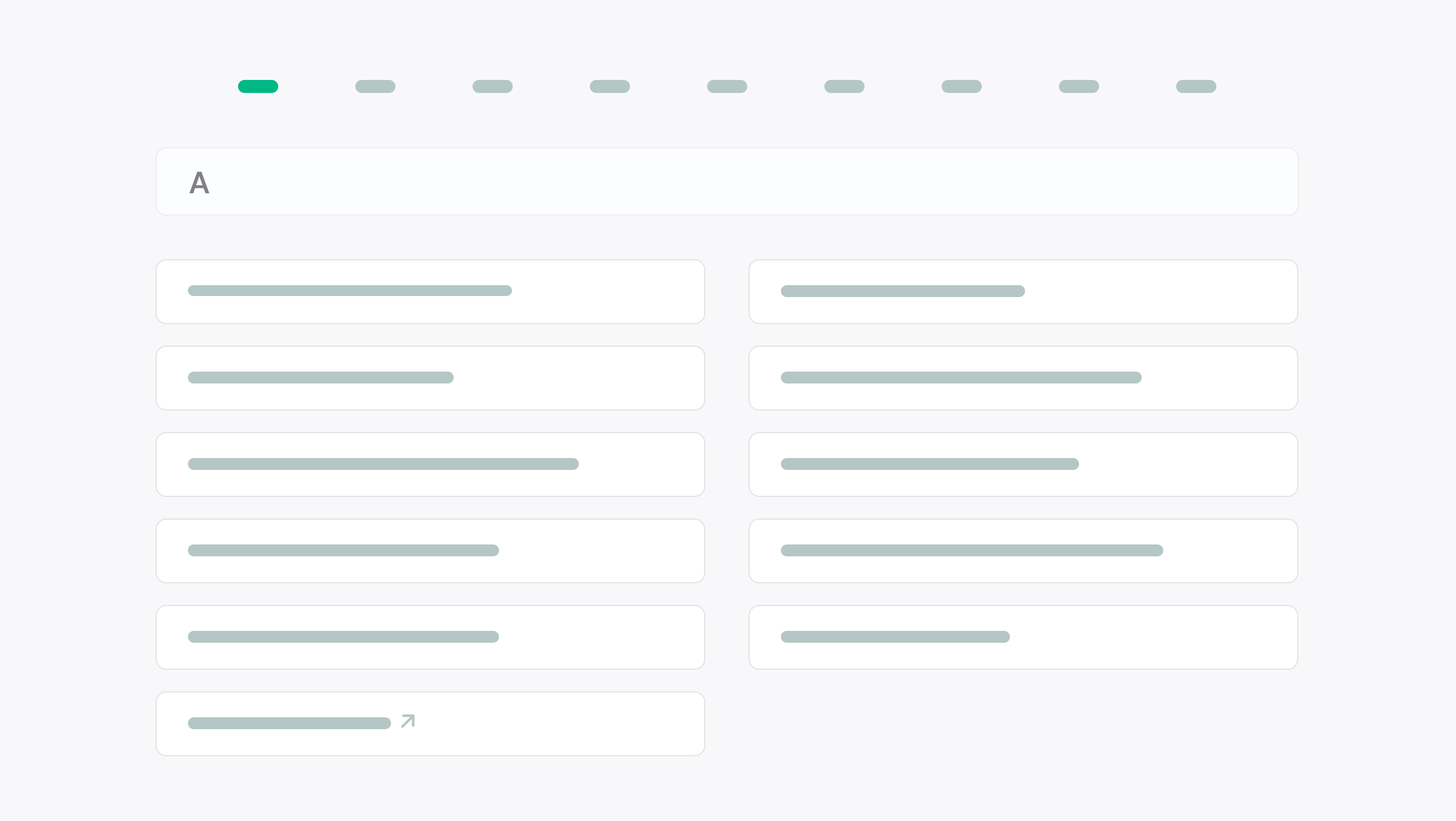Open the first card in right column
Screen dimensions: 1456x821
point(1023,292)
